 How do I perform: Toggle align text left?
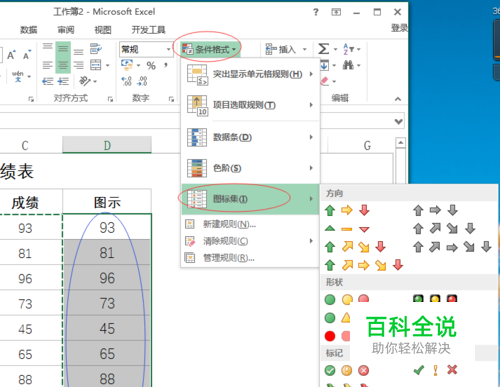pos(48,65)
